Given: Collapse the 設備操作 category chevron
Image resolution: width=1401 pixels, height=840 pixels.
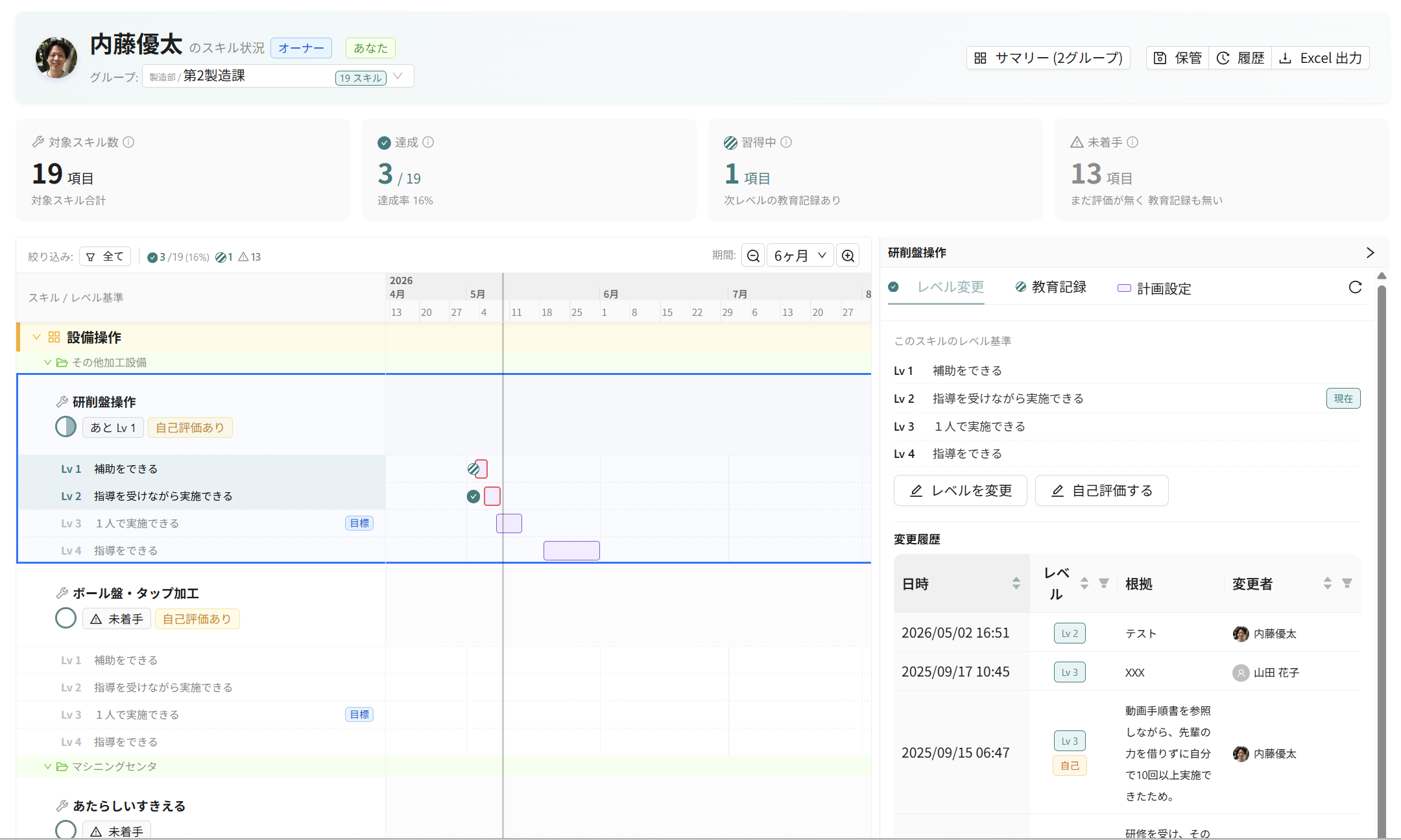Looking at the screenshot, I should 36,337.
